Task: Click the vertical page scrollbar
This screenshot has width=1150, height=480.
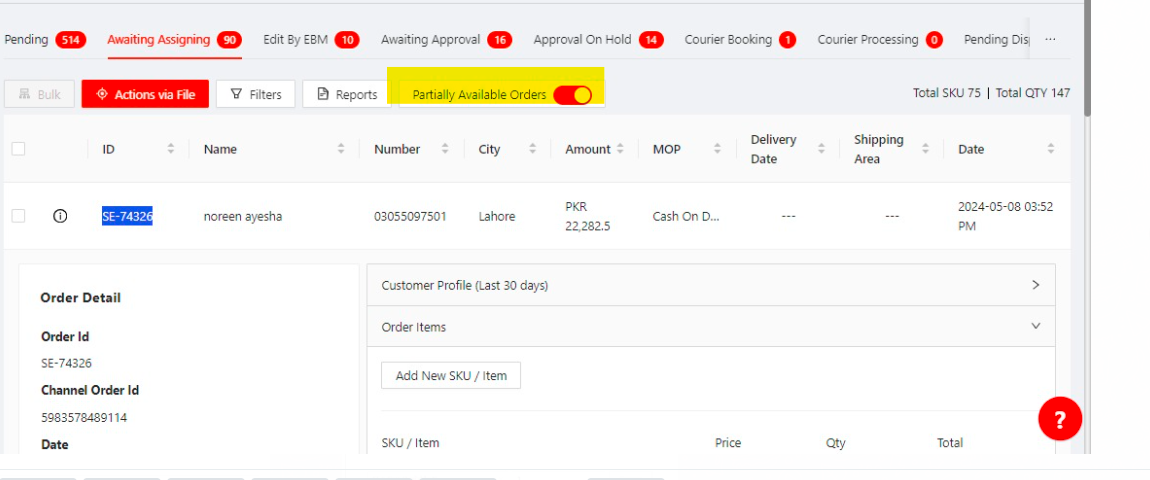Action: click(x=1087, y=60)
